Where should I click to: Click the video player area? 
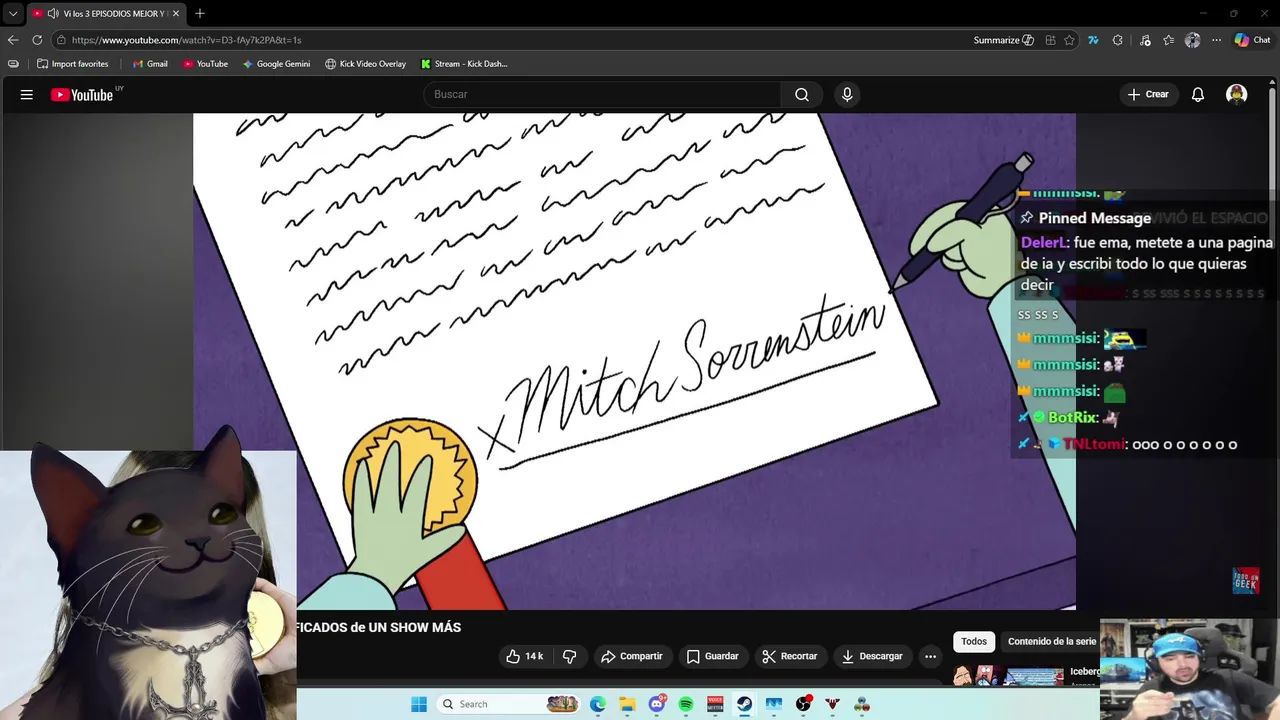[634, 361]
